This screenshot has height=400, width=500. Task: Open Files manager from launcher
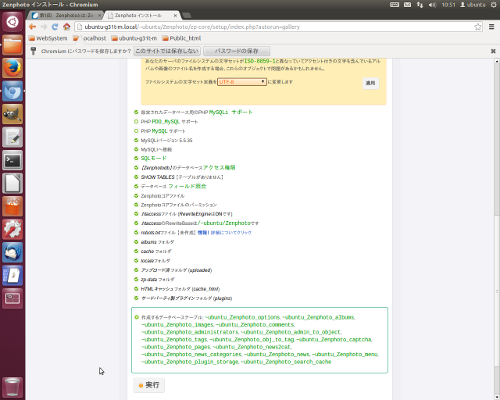(x=13, y=45)
